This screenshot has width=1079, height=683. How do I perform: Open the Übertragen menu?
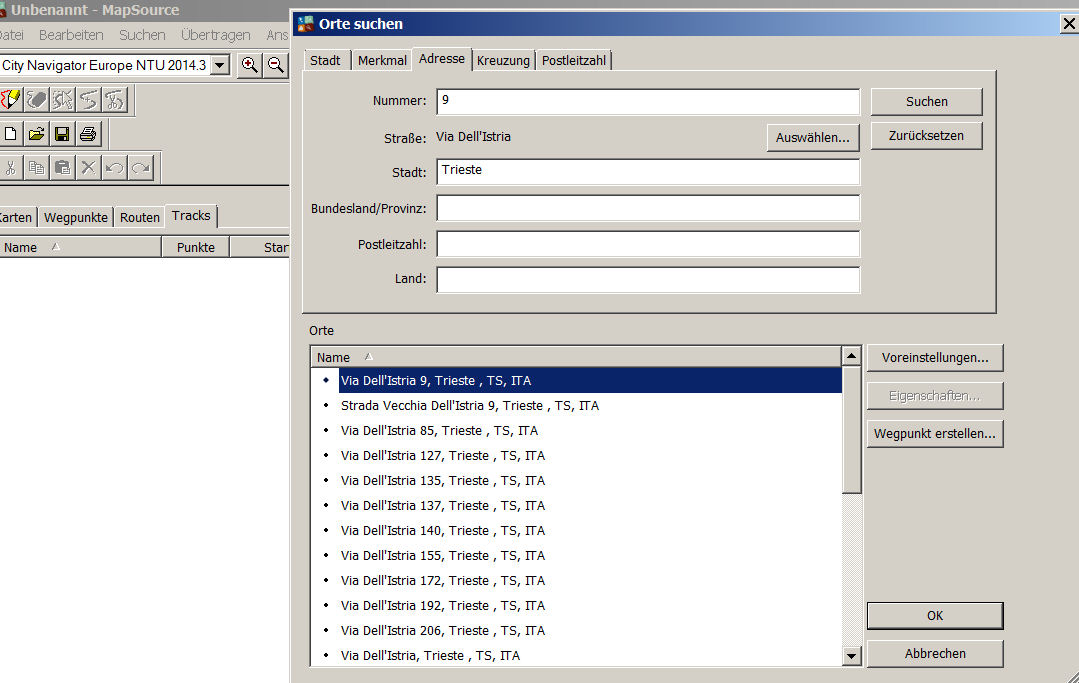tap(215, 35)
